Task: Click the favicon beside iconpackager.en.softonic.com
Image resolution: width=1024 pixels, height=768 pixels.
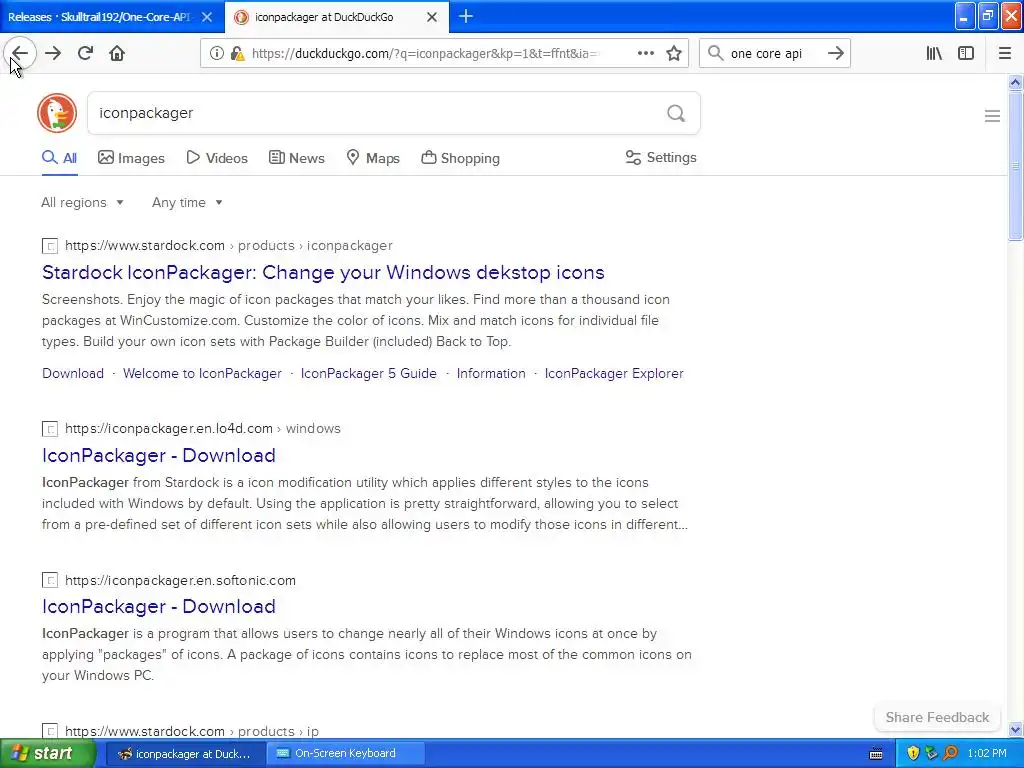Action: [50, 581]
